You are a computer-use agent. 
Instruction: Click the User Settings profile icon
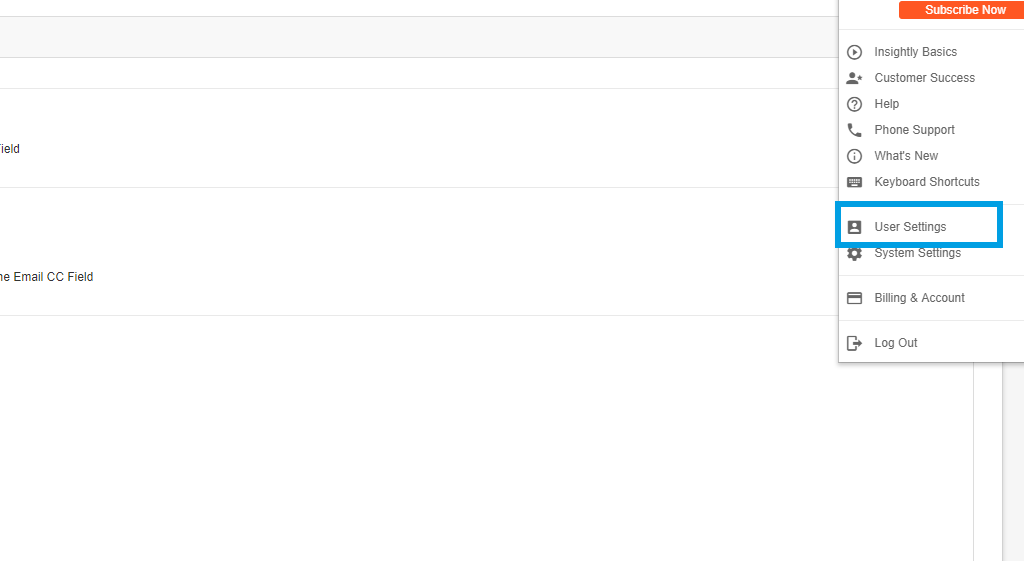tap(854, 227)
